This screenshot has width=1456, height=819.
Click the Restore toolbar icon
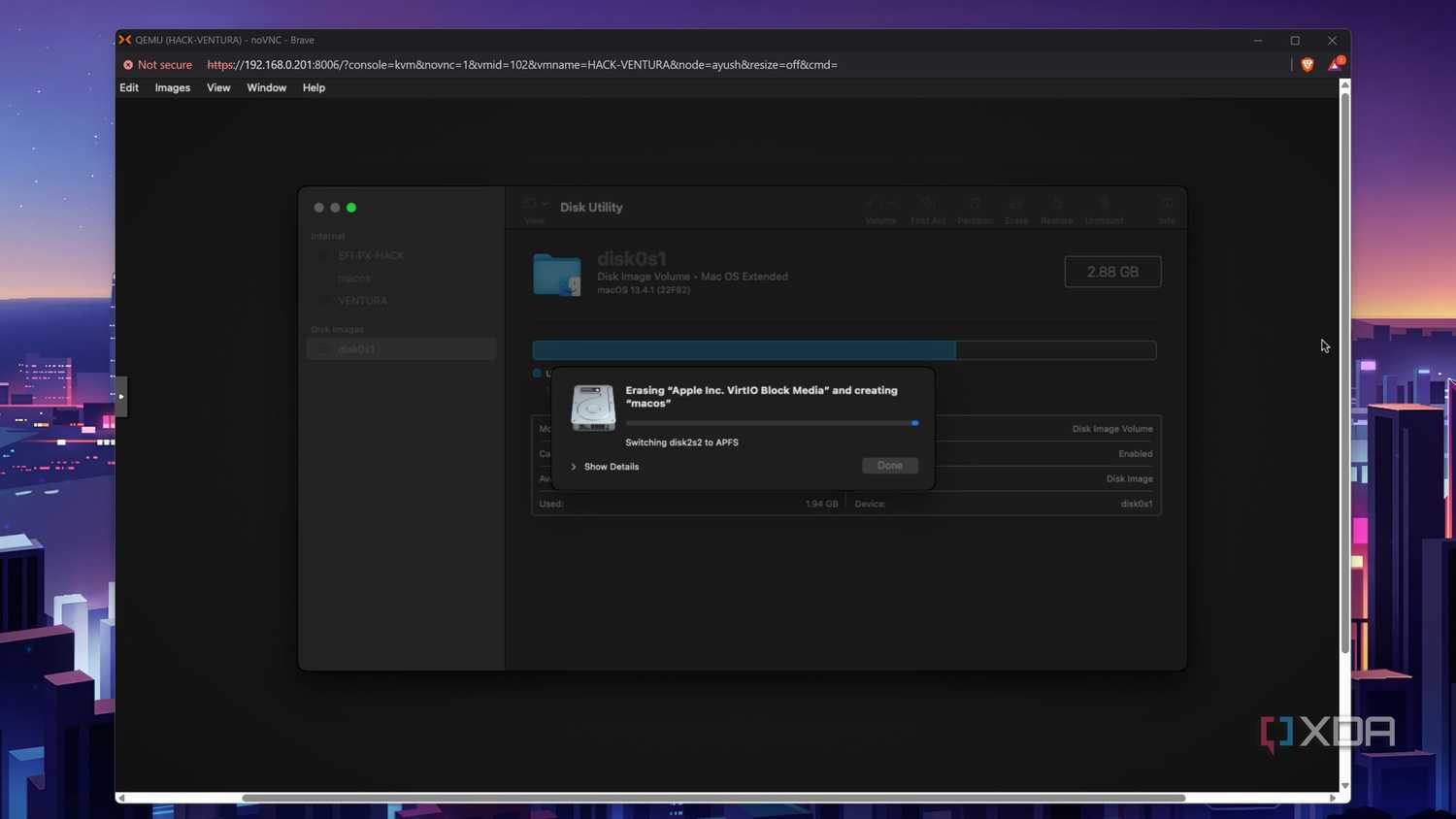click(x=1057, y=204)
